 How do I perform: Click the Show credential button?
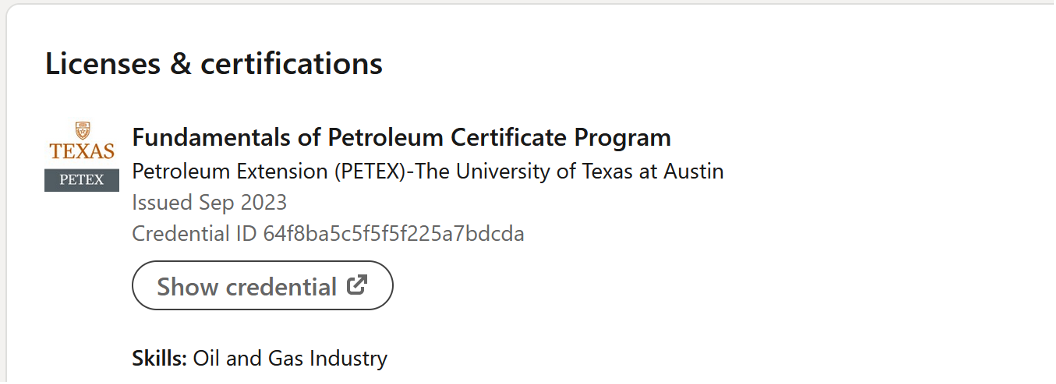tap(262, 286)
